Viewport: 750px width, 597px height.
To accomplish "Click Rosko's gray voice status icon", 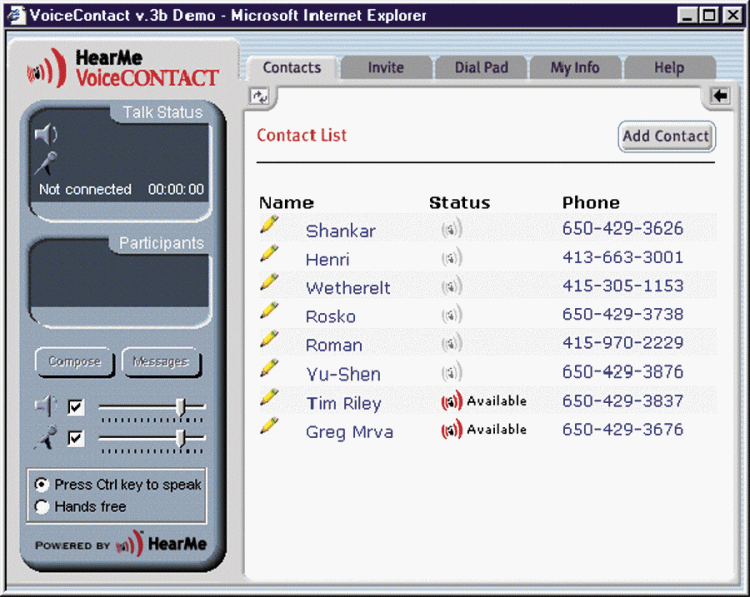I will point(452,315).
